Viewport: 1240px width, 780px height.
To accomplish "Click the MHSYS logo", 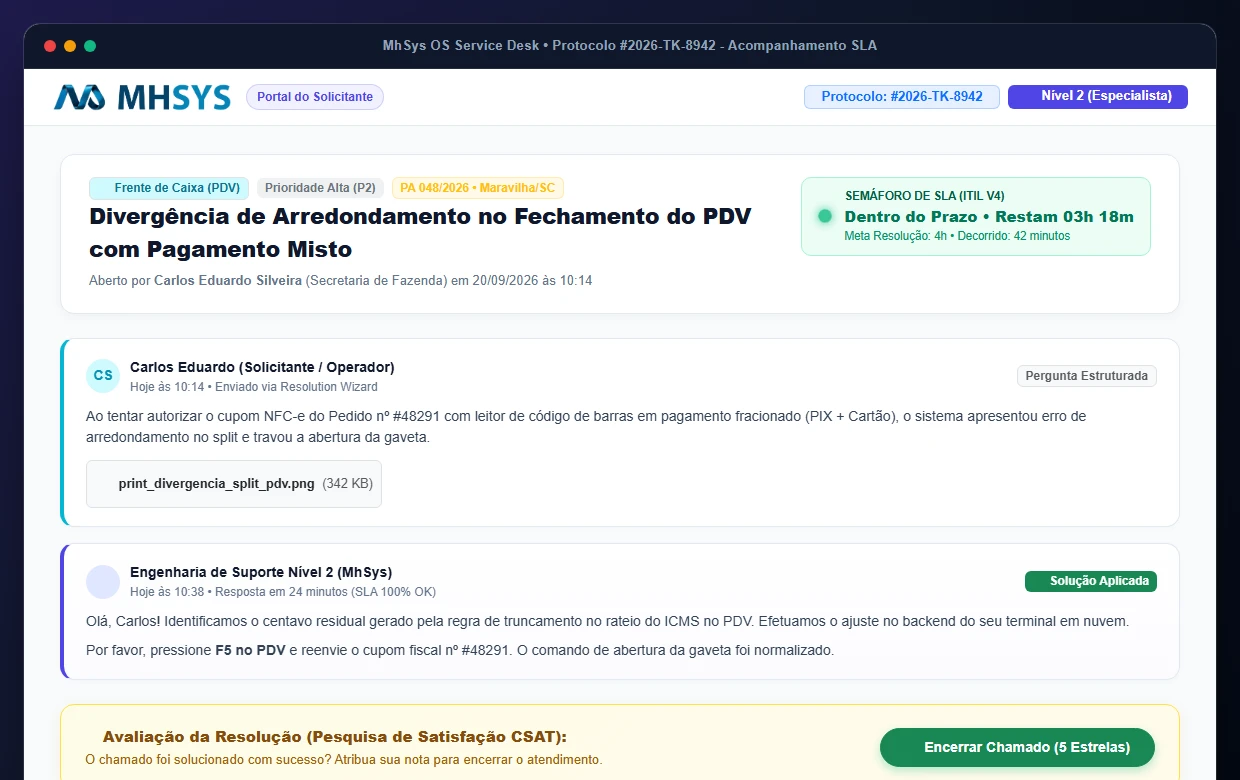I will point(142,97).
